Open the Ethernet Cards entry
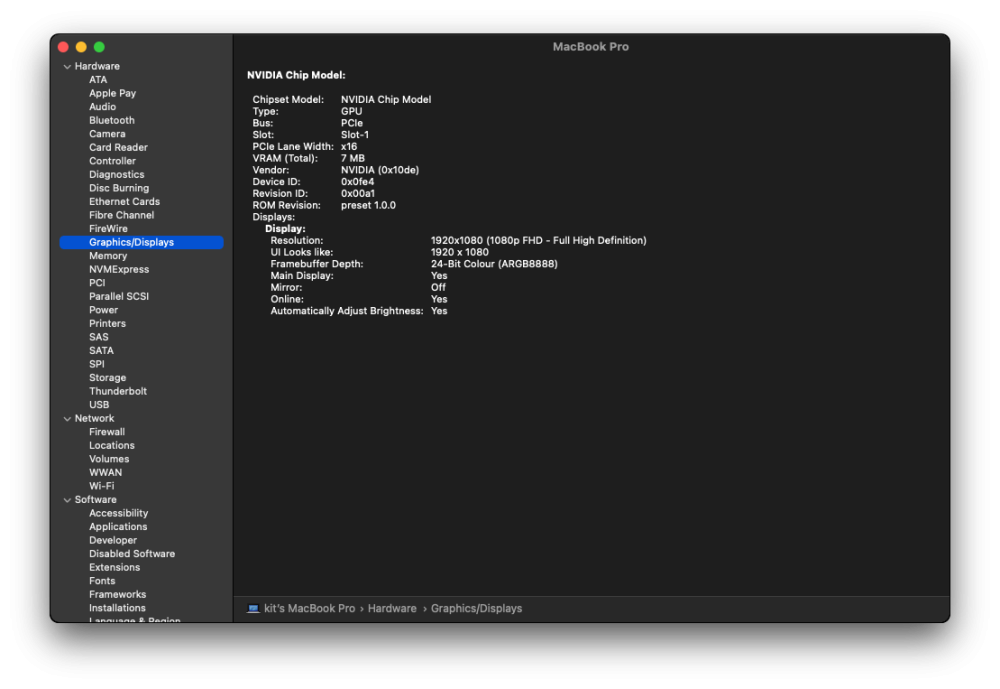 (x=124, y=202)
